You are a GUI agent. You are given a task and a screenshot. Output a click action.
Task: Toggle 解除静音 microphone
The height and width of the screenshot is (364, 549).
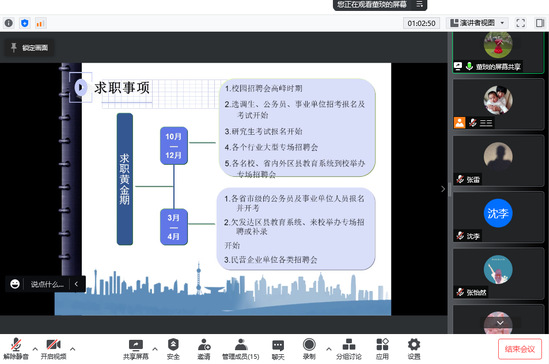(16, 349)
